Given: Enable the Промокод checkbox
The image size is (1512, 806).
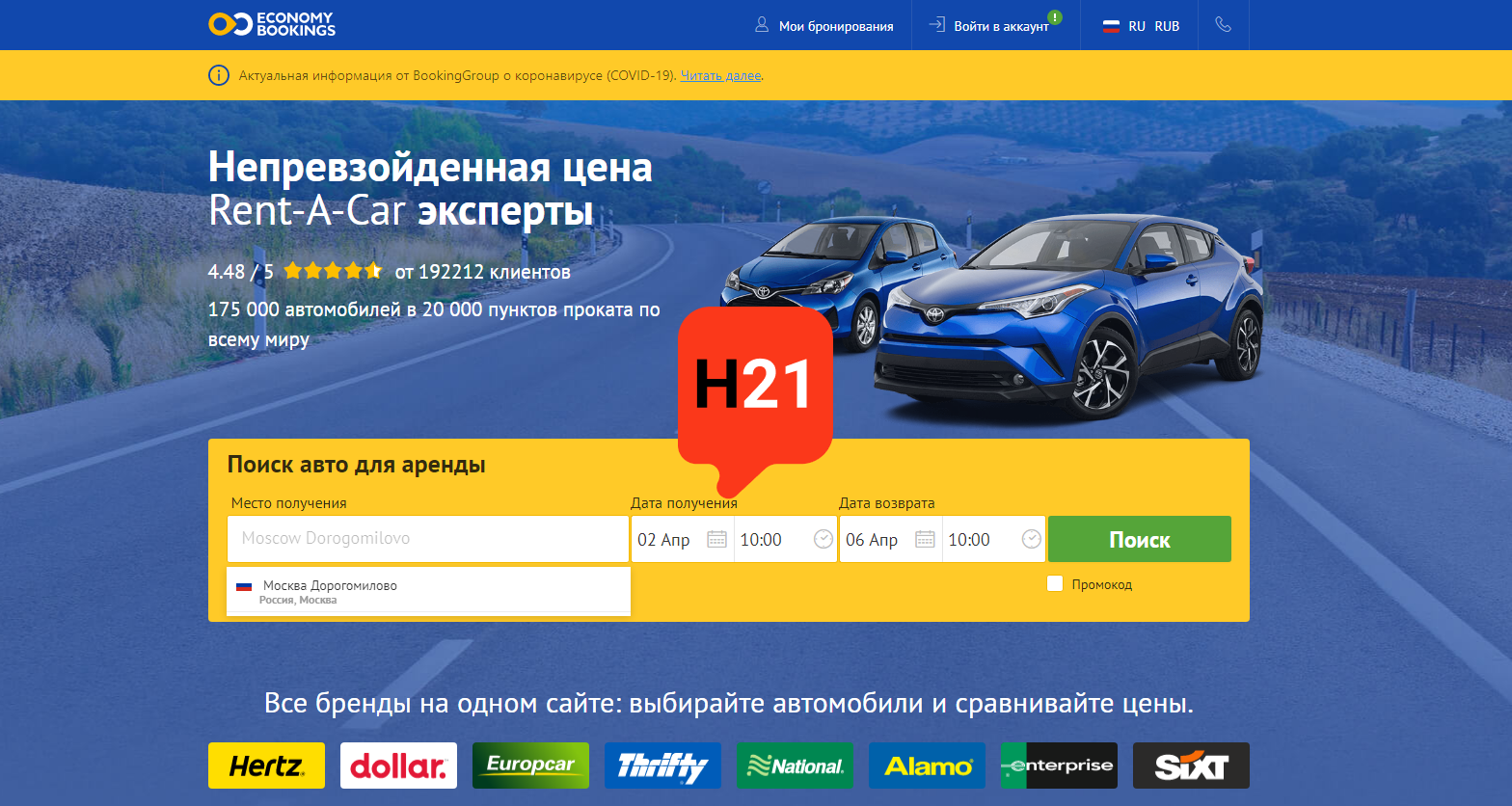Looking at the screenshot, I should tap(1055, 583).
